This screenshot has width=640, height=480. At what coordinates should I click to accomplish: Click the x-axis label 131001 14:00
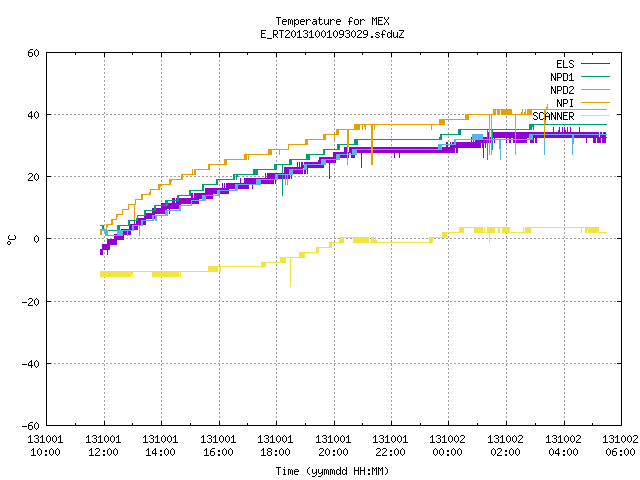160,446
